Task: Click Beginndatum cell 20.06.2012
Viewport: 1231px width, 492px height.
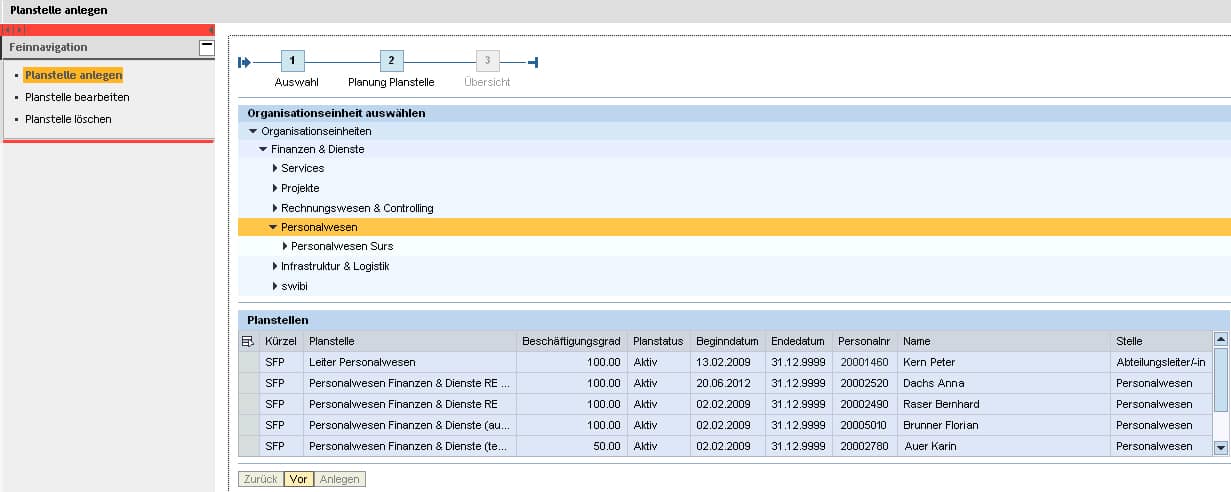Action: pyautogui.click(x=727, y=383)
